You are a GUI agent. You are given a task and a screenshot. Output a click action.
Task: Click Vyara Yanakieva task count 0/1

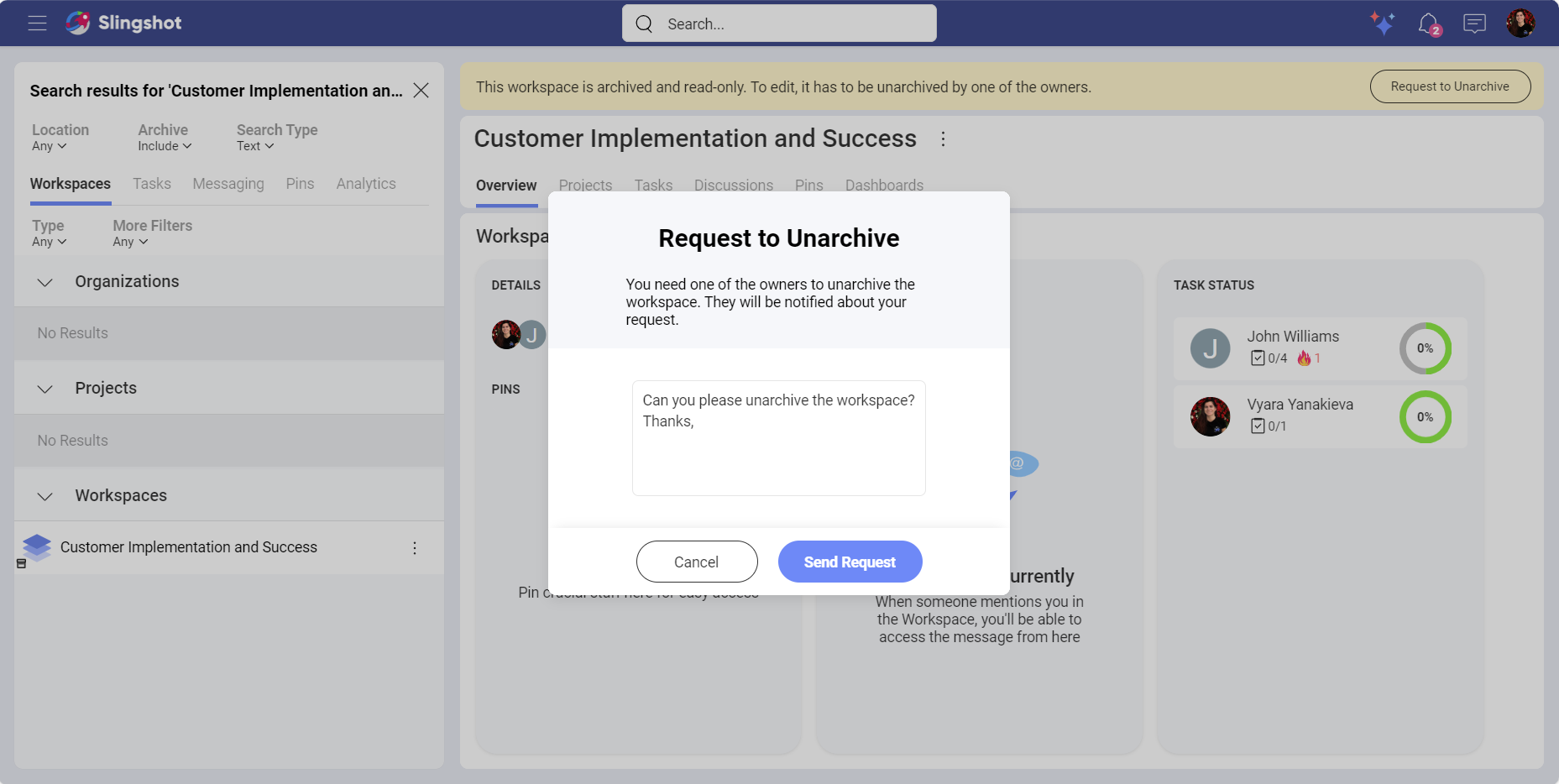tap(1269, 426)
